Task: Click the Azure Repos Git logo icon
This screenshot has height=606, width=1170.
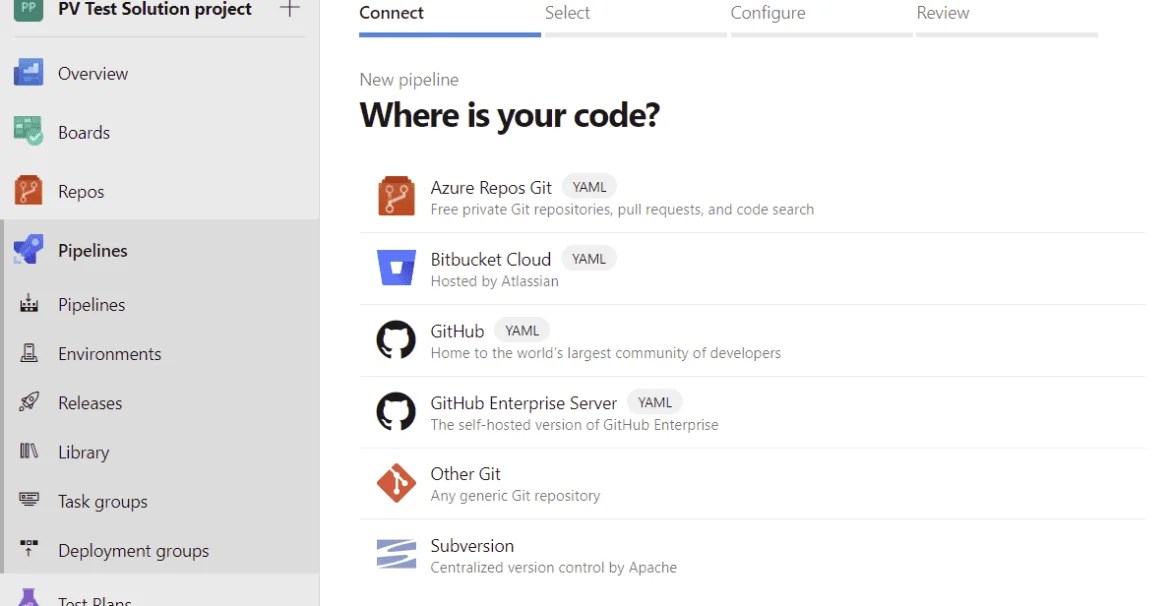Action: point(396,196)
